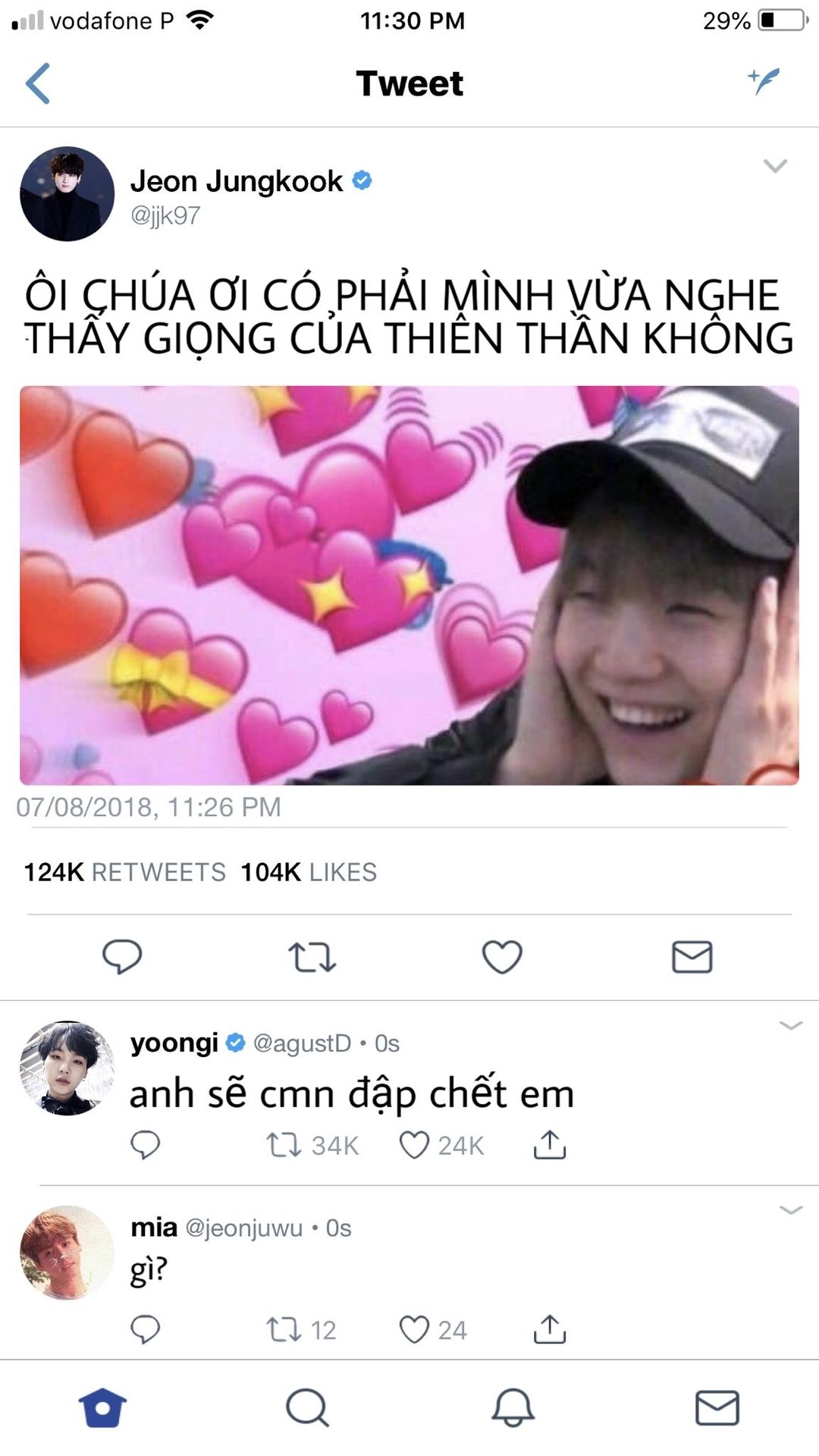Switch to the Search tab
Viewport: 819px width, 1456px height.
click(307, 1407)
